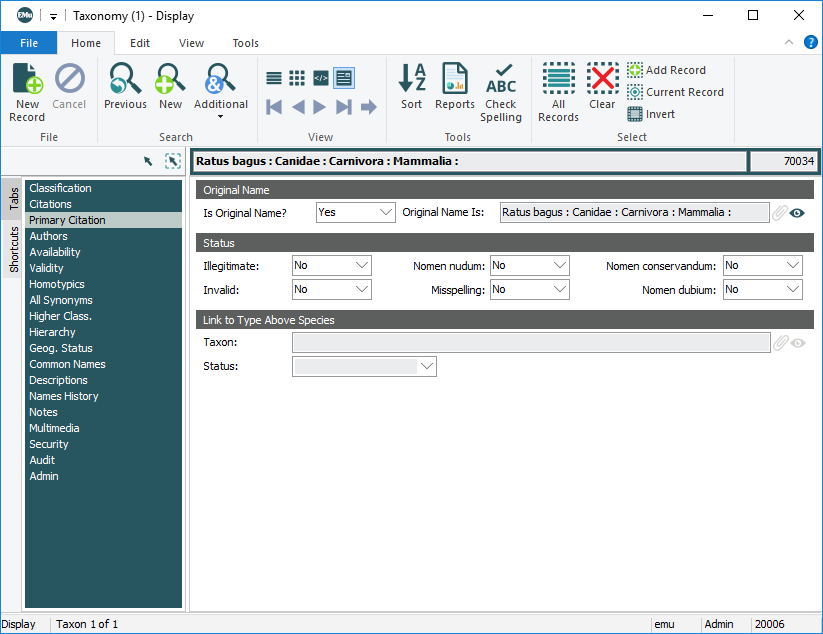Screen dimensions: 823x634
Task: Switch to the Edit ribbon tab
Action: coord(140,43)
